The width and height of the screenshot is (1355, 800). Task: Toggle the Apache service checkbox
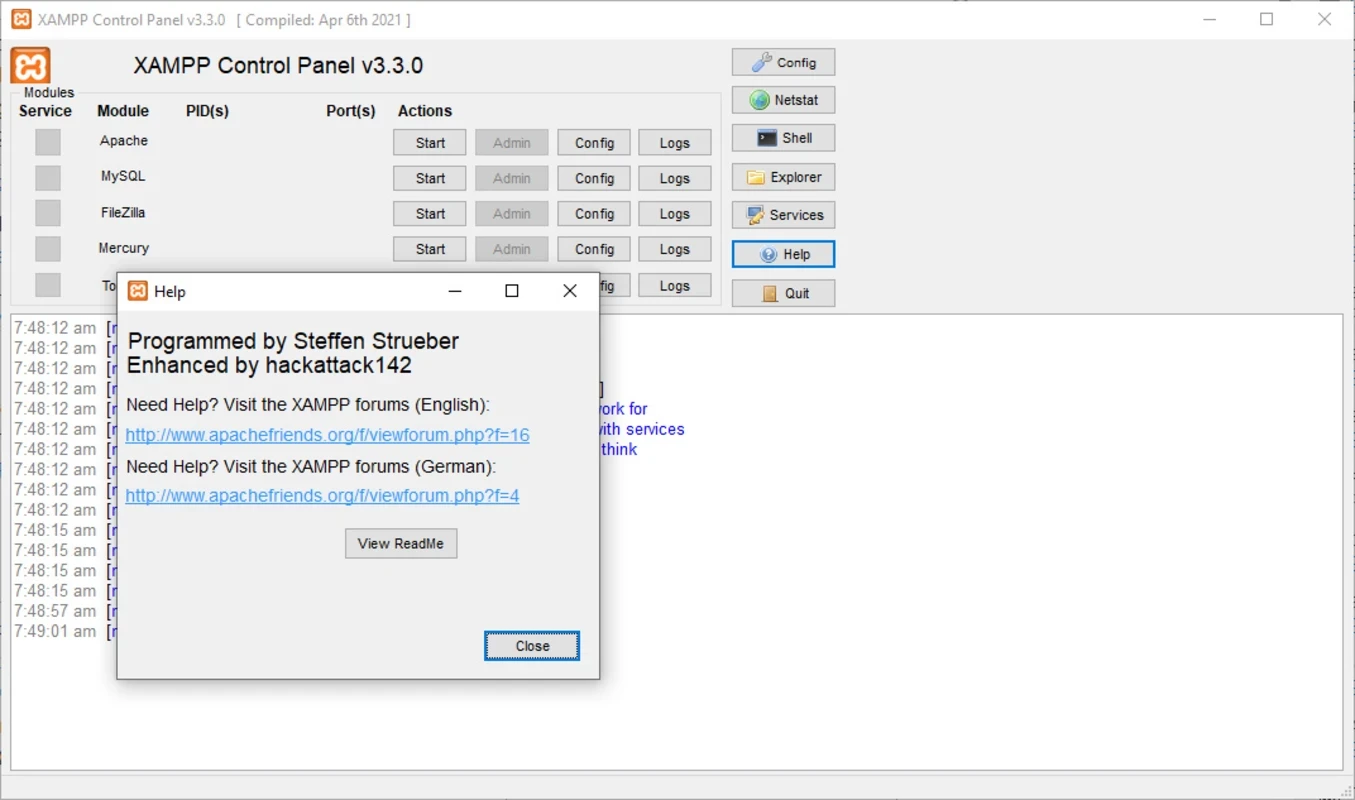pyautogui.click(x=48, y=142)
